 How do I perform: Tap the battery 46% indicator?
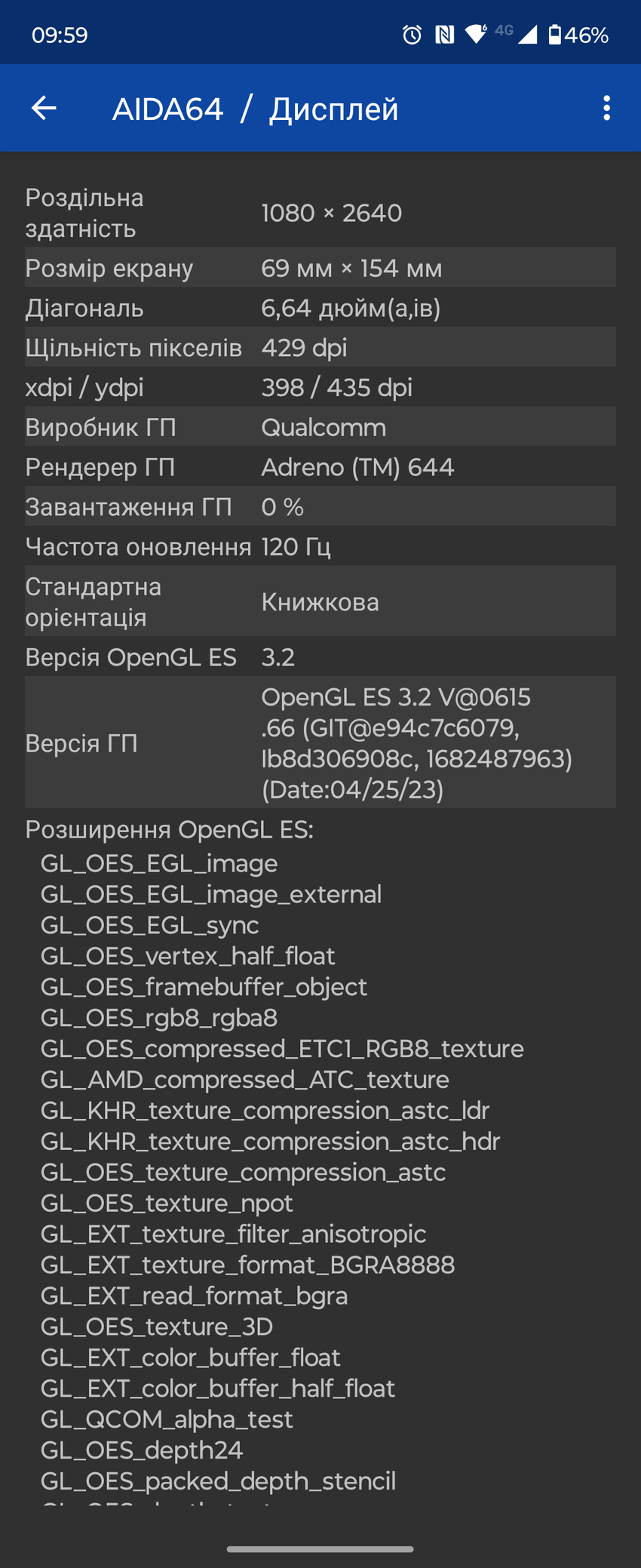pyautogui.click(x=578, y=35)
